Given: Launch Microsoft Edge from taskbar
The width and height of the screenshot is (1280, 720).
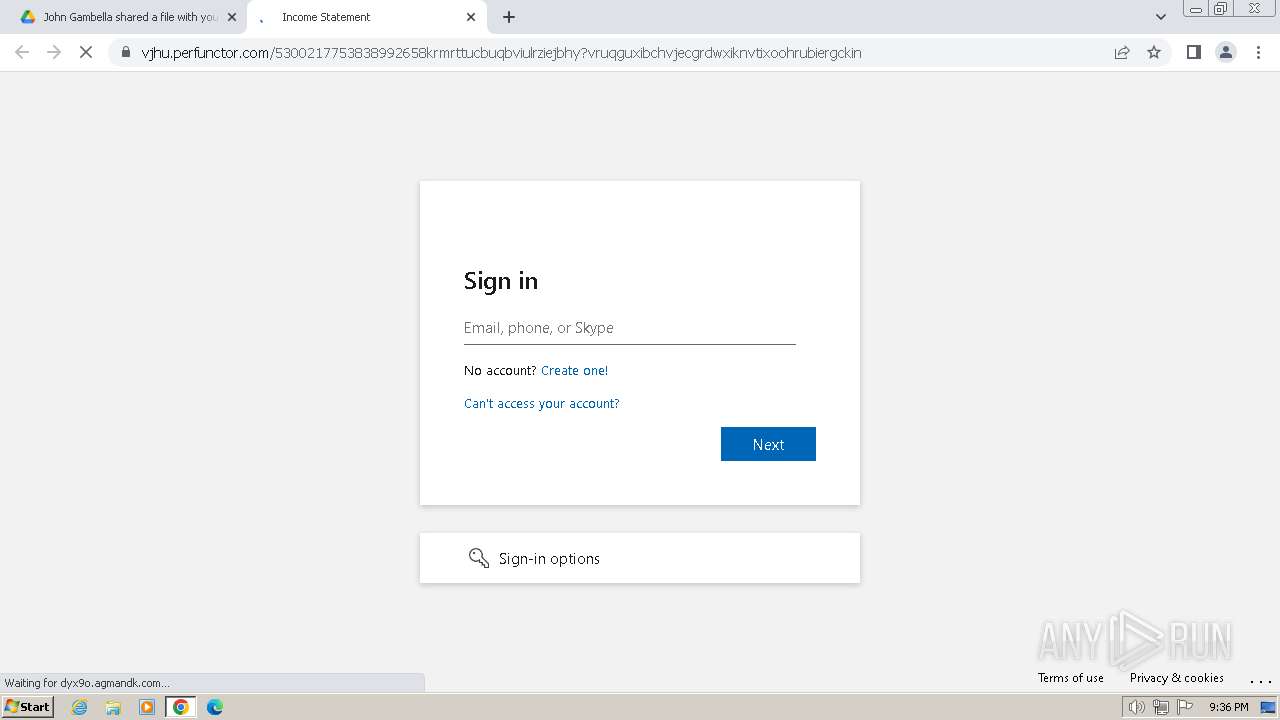Looking at the screenshot, I should (215, 707).
